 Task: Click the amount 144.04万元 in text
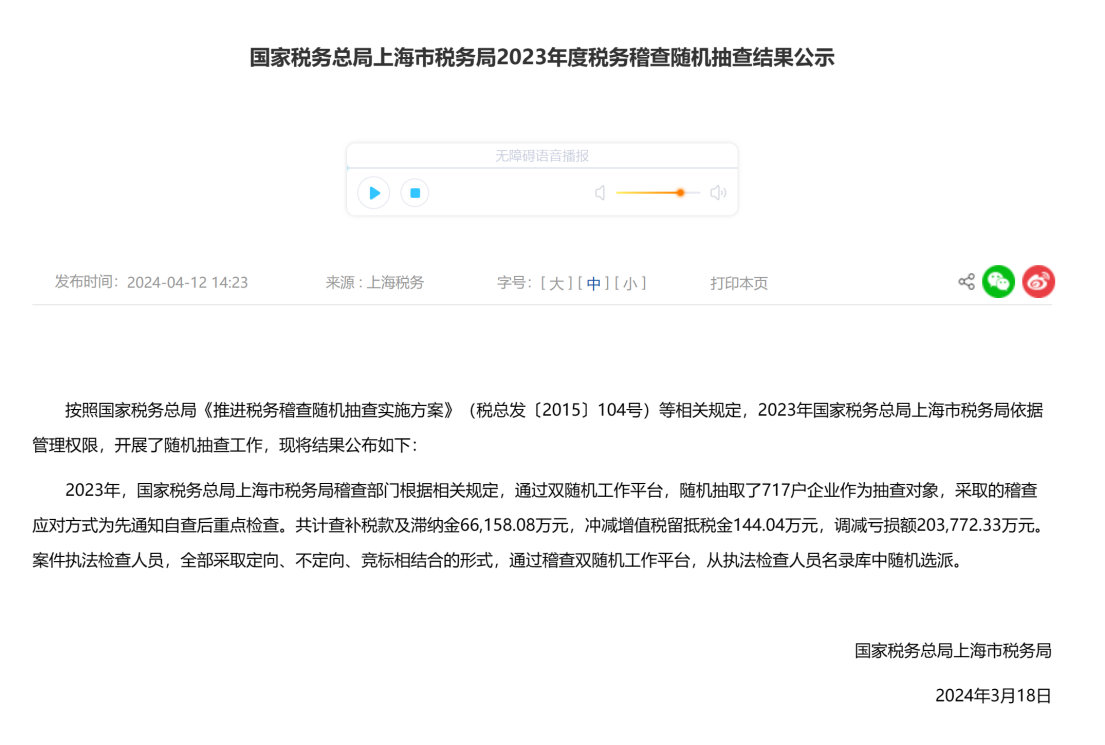click(x=776, y=525)
